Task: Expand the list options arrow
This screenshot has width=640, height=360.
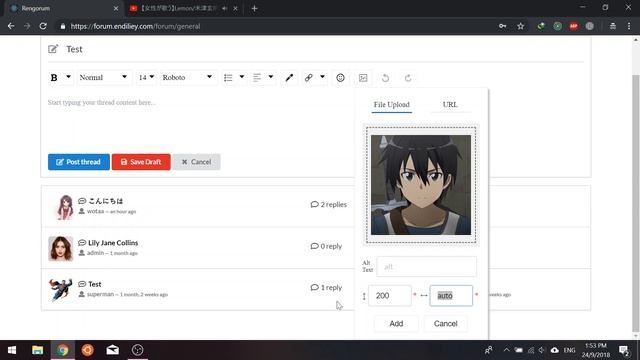Action: coord(242,77)
